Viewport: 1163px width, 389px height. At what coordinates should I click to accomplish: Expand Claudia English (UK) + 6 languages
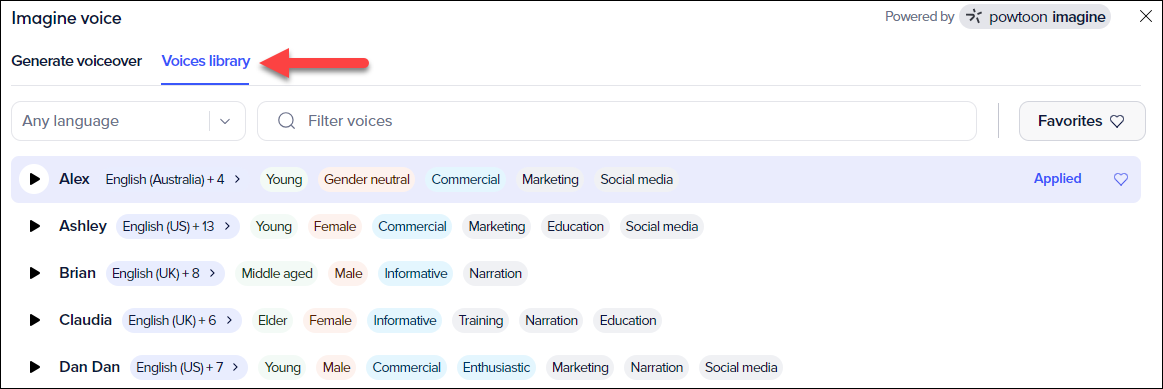click(182, 321)
